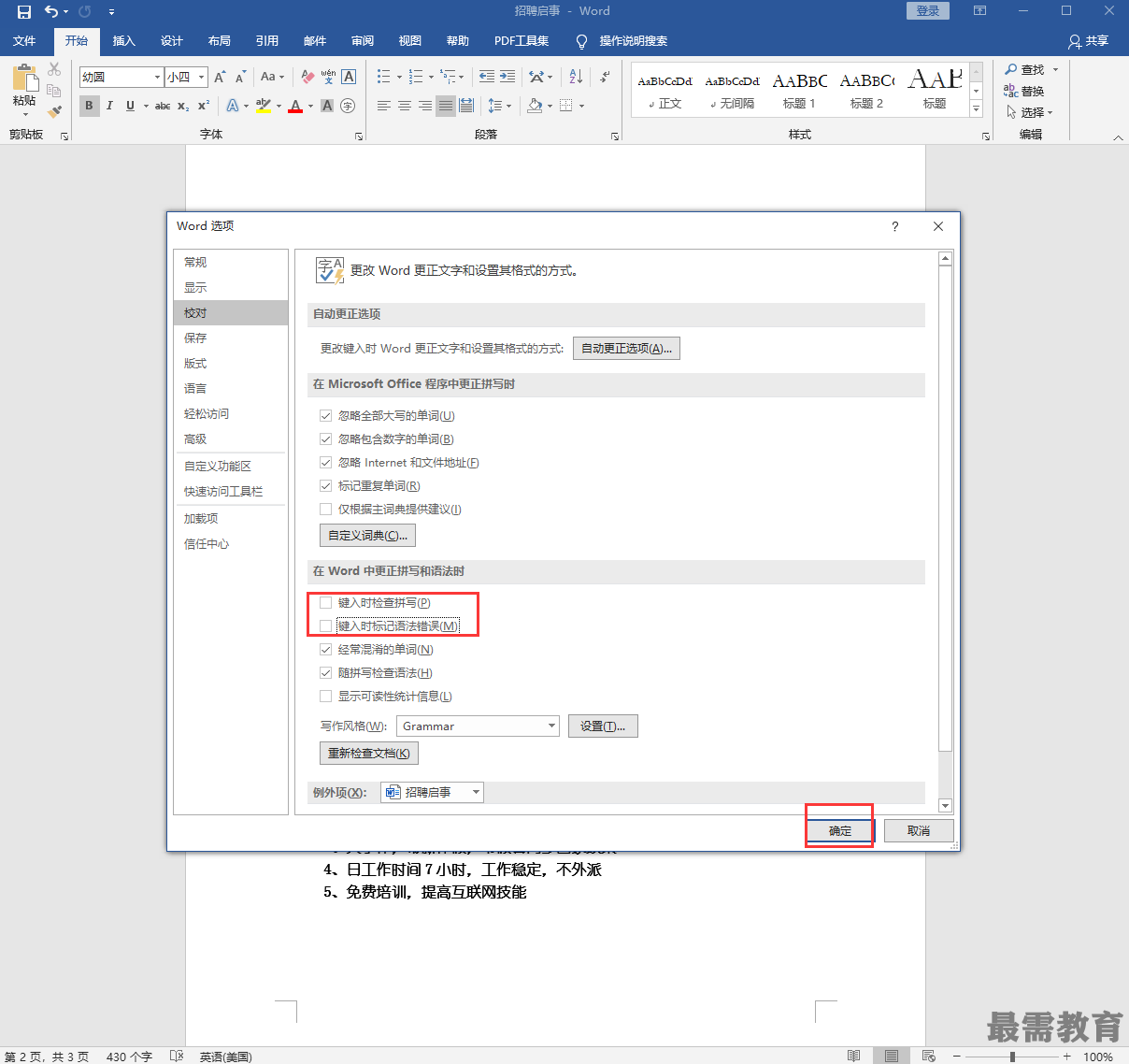Click Word Options dialog help question mark
The height and width of the screenshot is (1064, 1129).
[x=895, y=226]
